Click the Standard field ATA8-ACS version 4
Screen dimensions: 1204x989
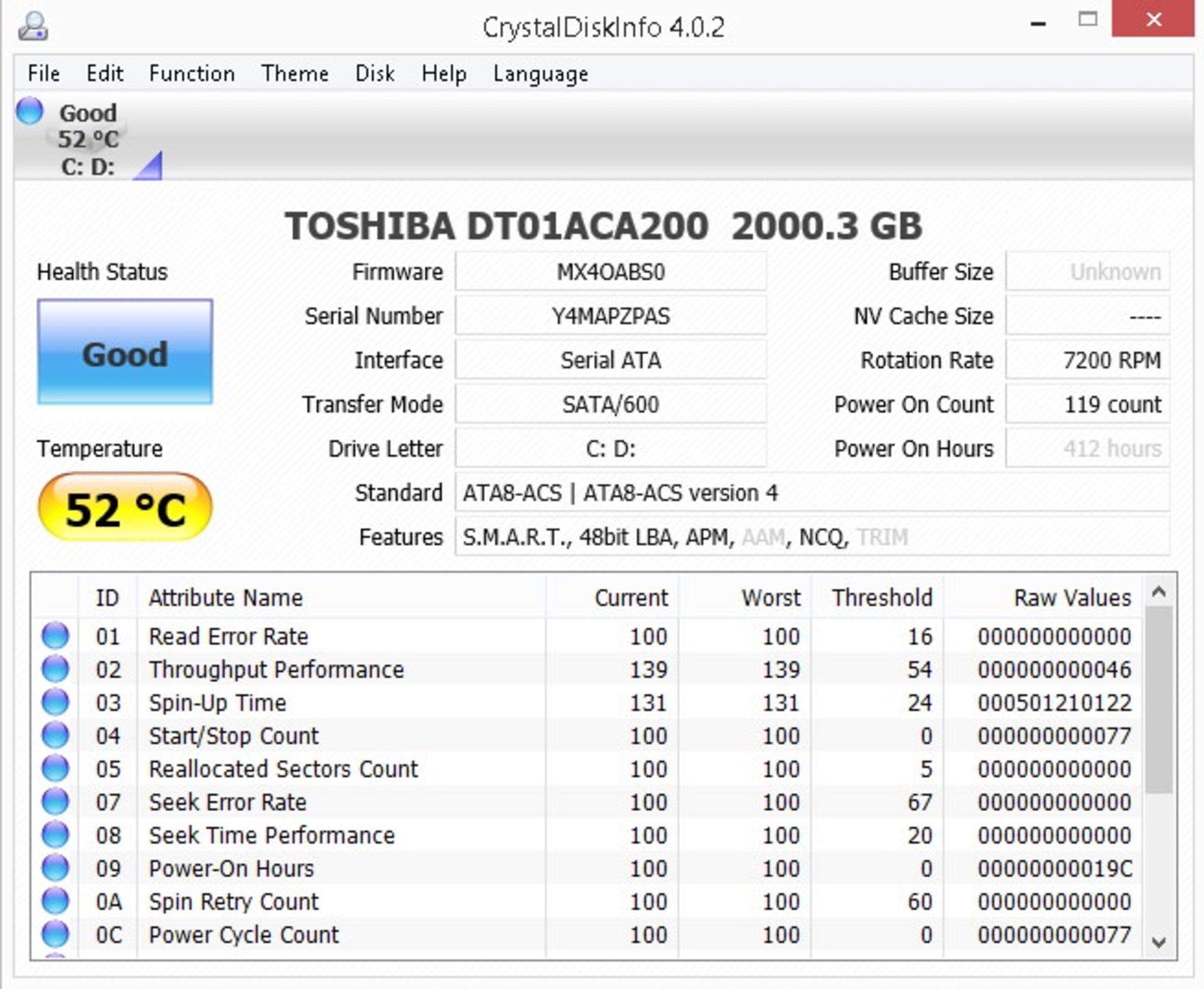pyautogui.click(x=813, y=492)
